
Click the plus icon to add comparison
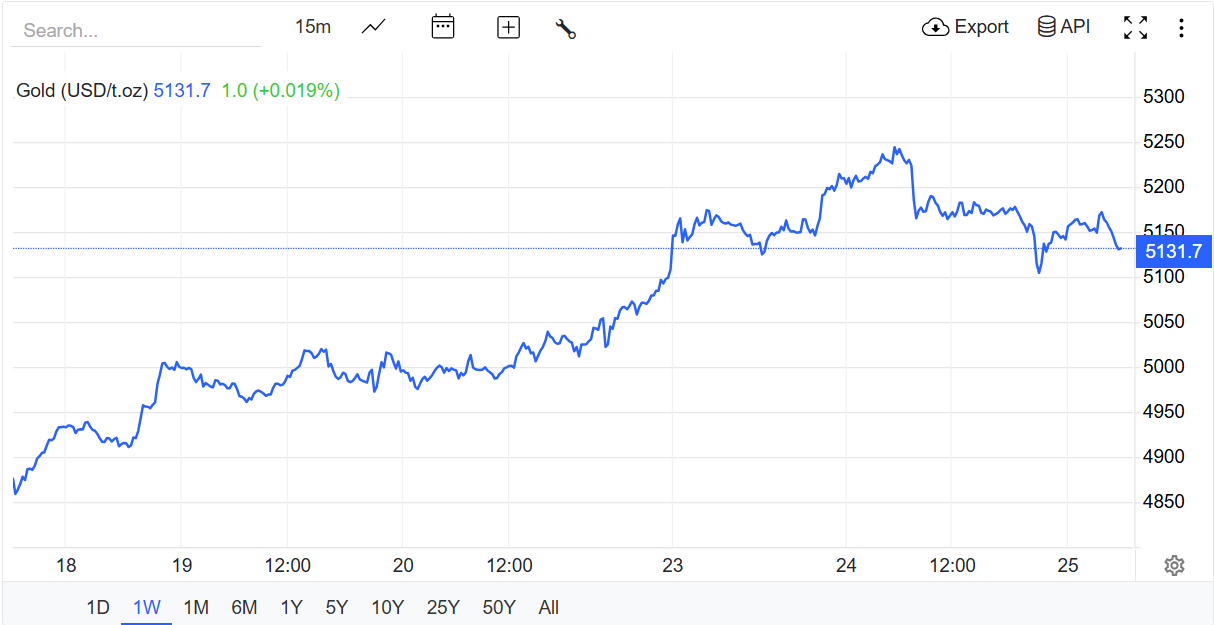509,27
